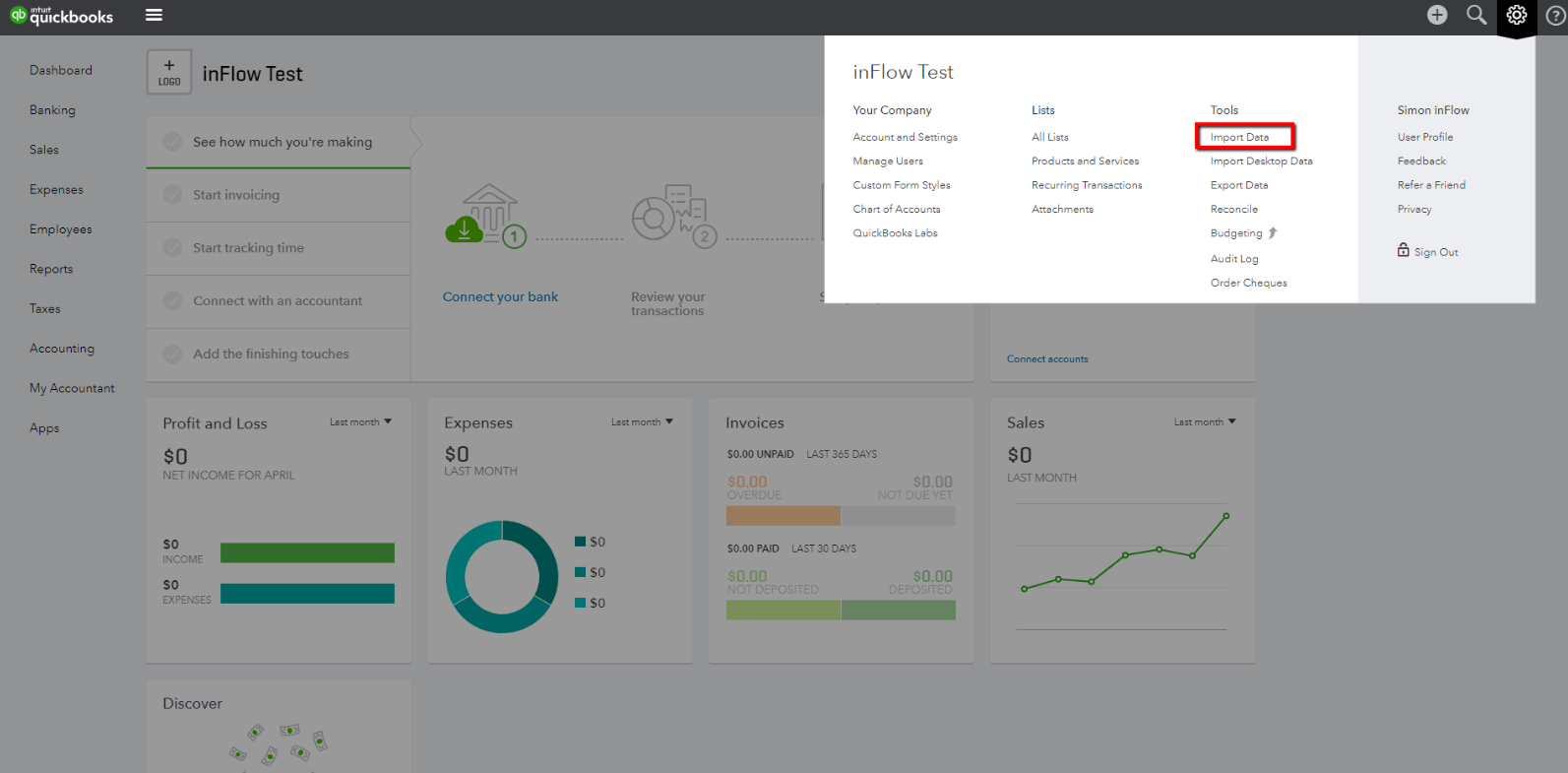Click Order Cheques
This screenshot has width=1568, height=773.
point(1249,283)
